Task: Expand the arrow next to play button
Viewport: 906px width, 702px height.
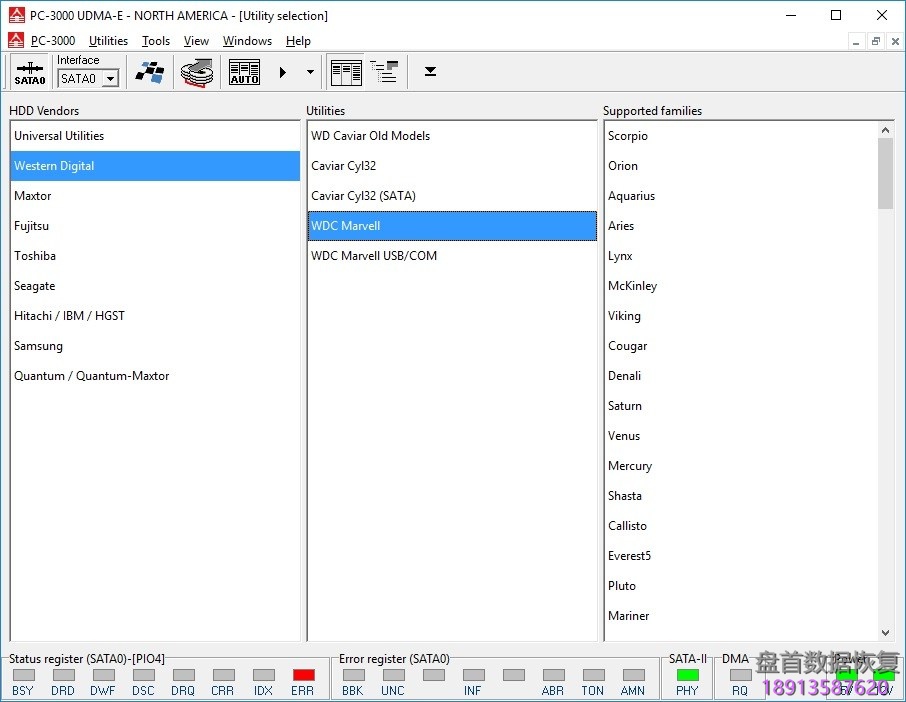Action: 310,72
